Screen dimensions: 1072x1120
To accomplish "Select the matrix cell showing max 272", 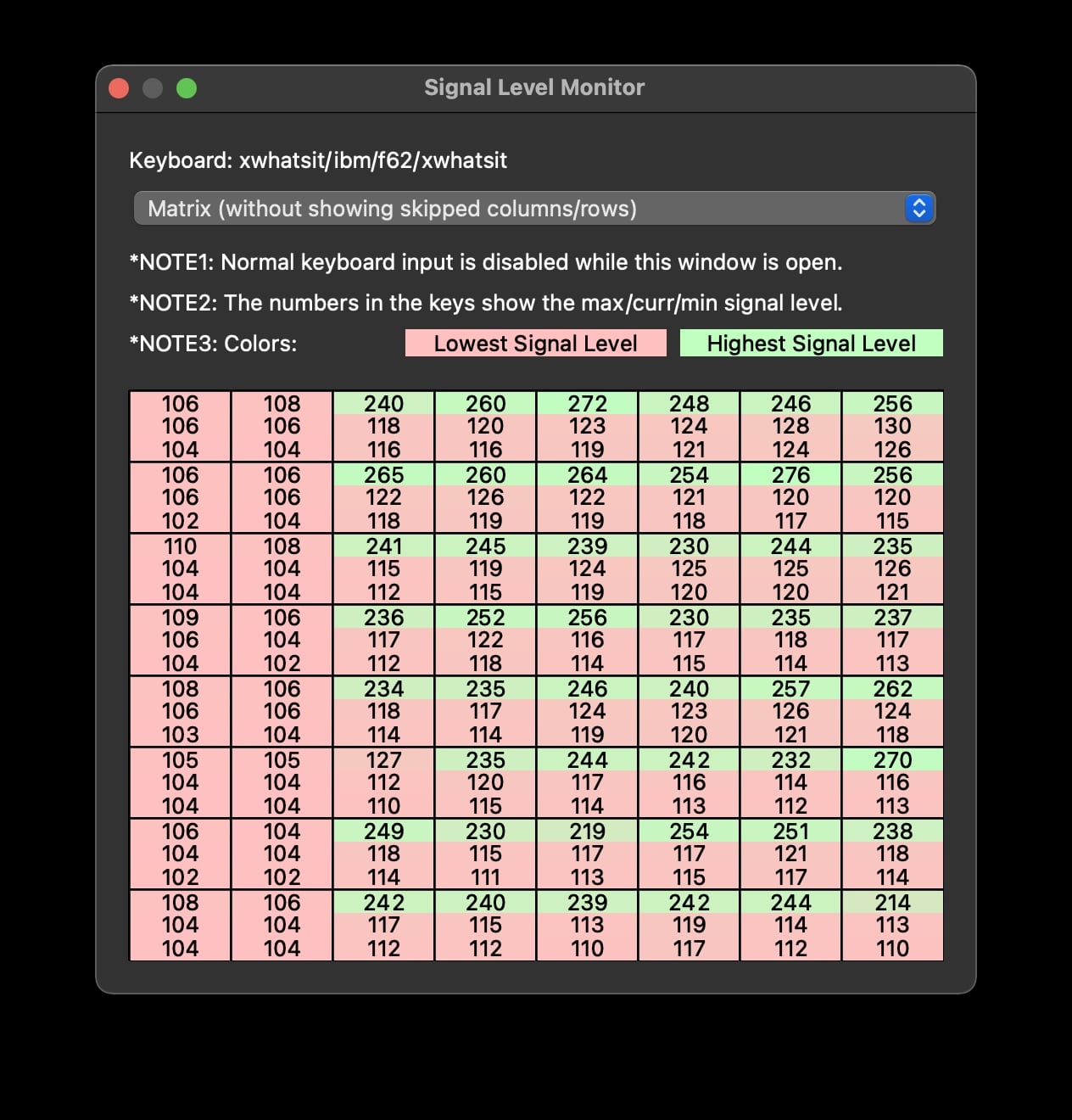I will [588, 427].
